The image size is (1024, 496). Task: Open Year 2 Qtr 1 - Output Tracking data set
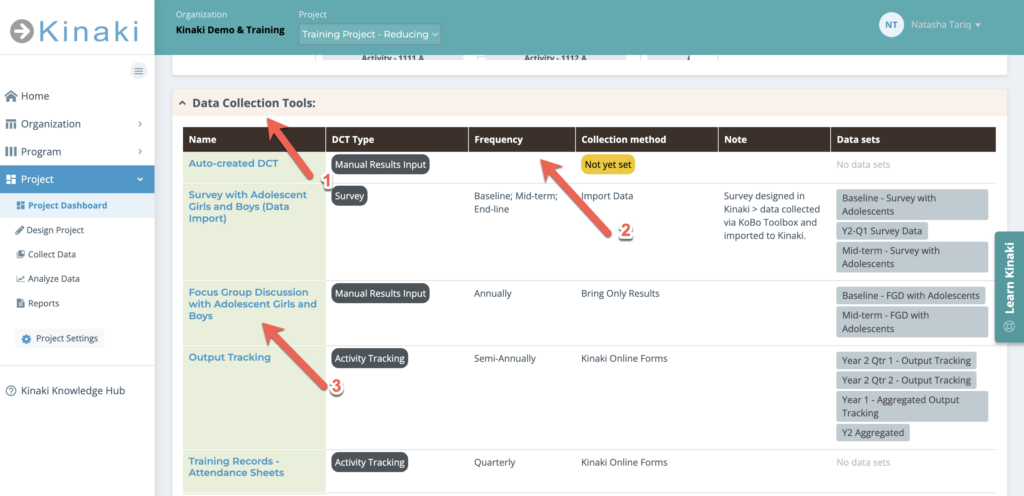tap(906, 360)
